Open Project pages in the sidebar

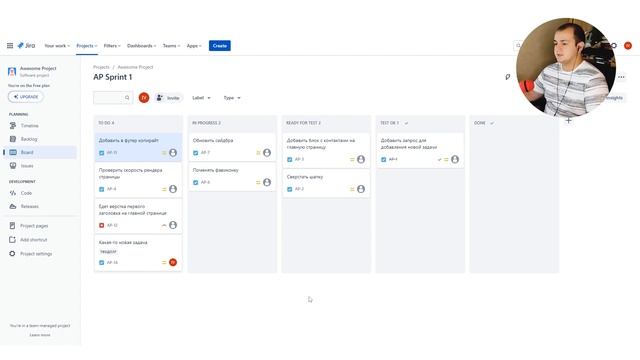[x=40, y=226]
